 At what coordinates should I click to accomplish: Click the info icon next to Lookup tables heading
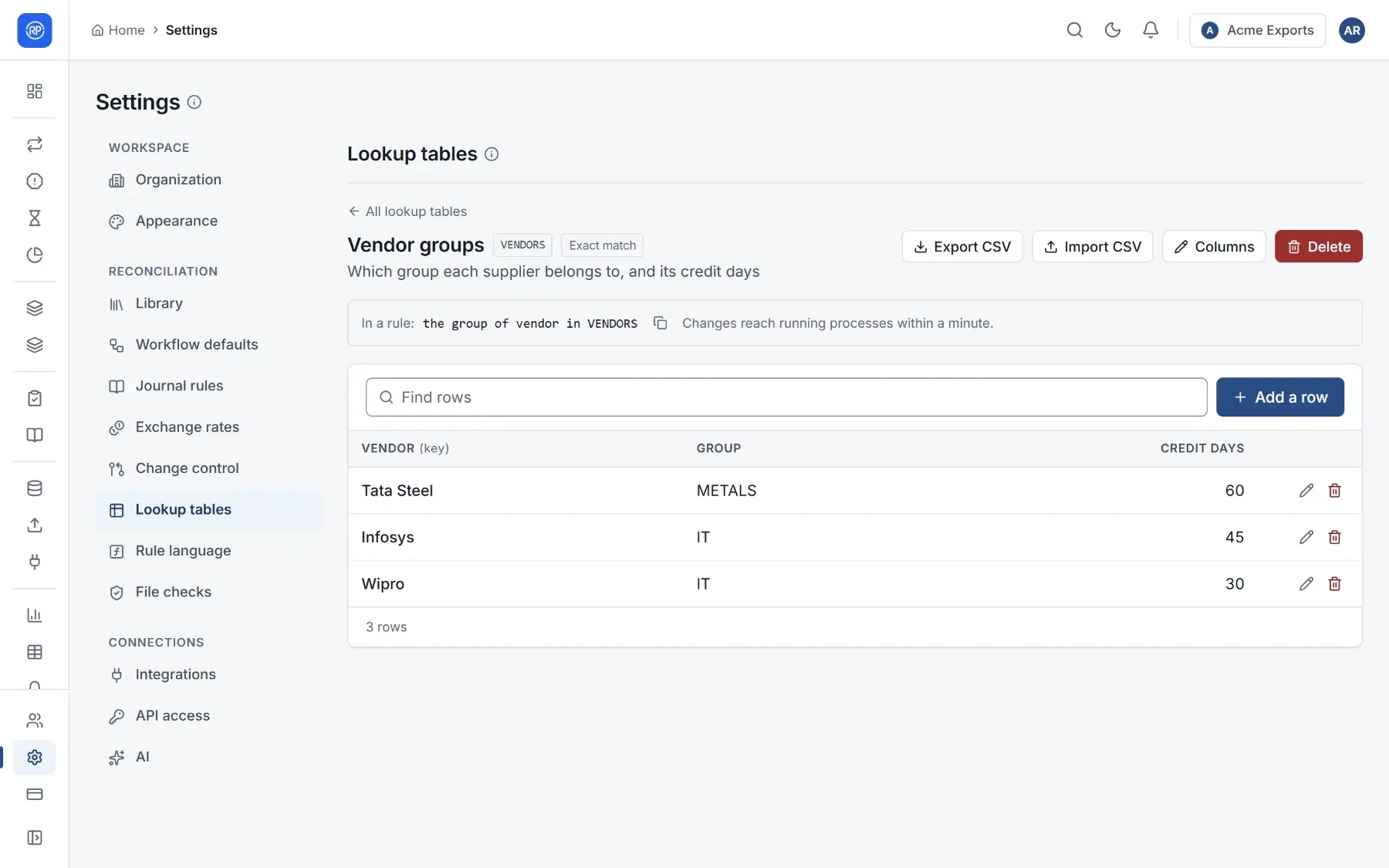coord(492,154)
